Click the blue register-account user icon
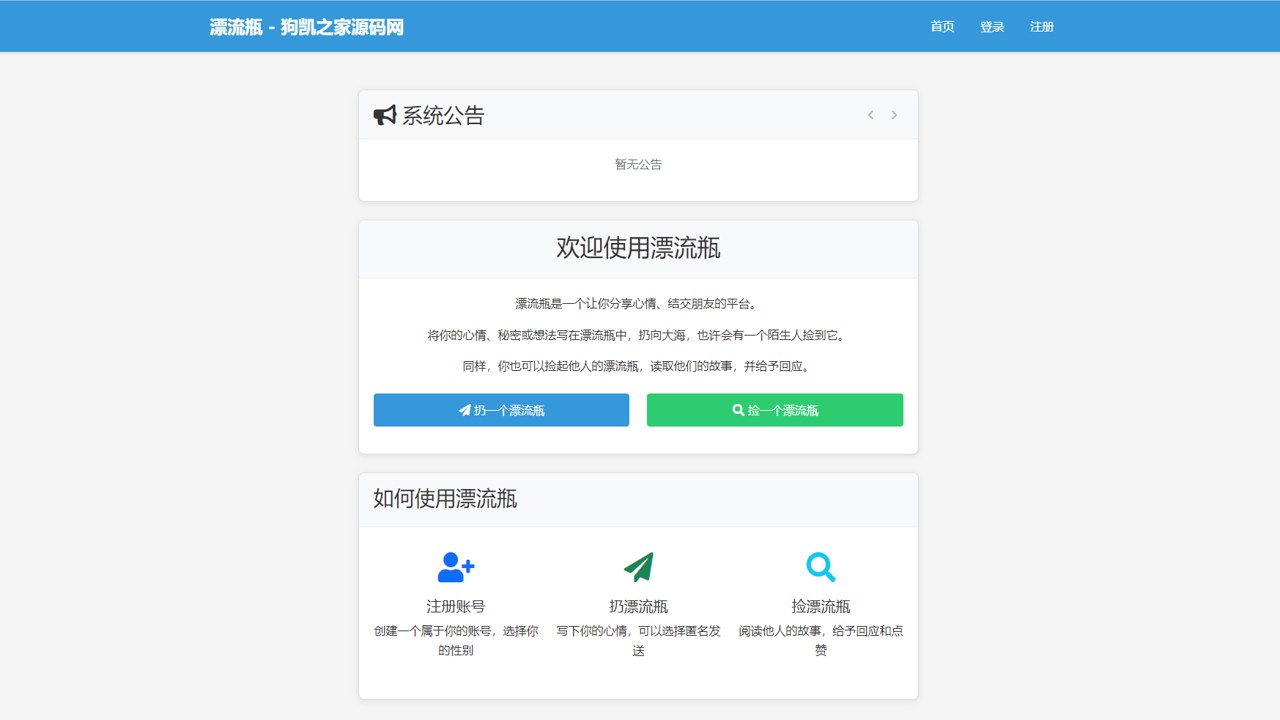 click(456, 567)
